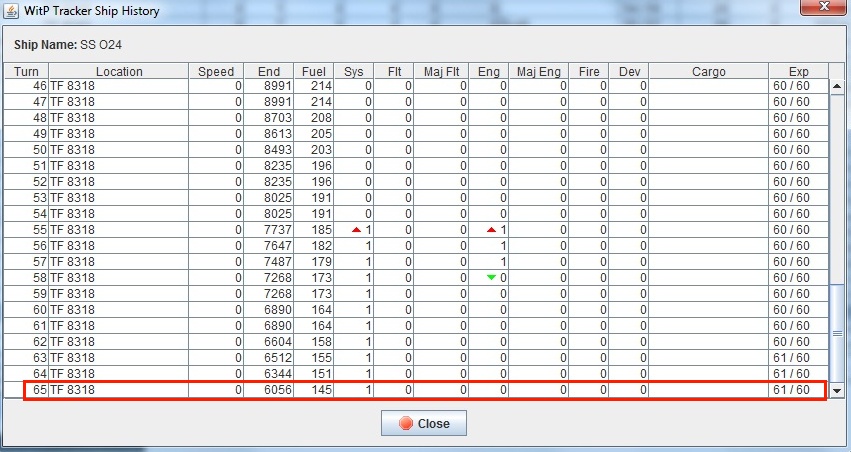Click red up arrow in Sys turn 55
This screenshot has height=452, width=851.
coord(356,230)
